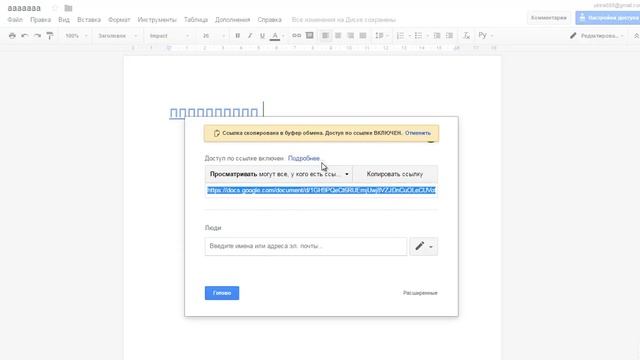This screenshot has width=640, height=360.
Task: Star the document title
Action: pos(55,8)
